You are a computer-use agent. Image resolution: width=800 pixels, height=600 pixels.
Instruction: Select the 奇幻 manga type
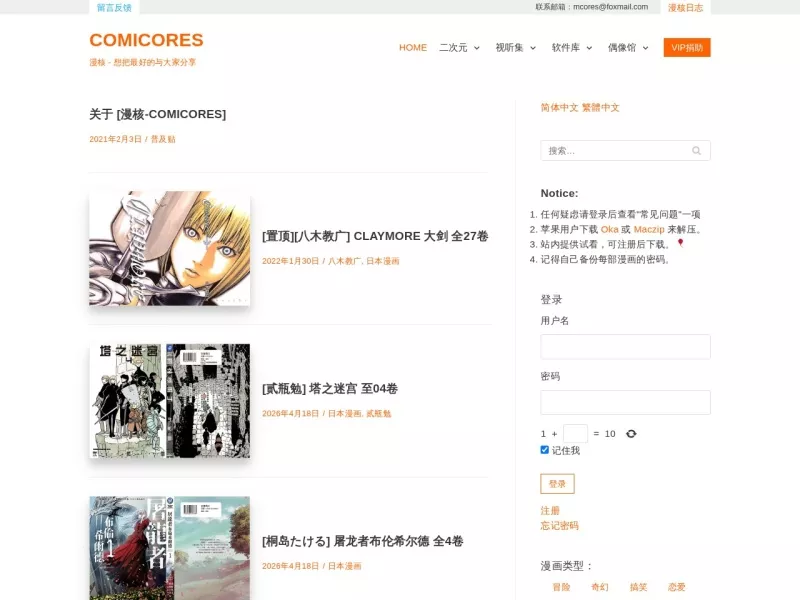coord(599,587)
